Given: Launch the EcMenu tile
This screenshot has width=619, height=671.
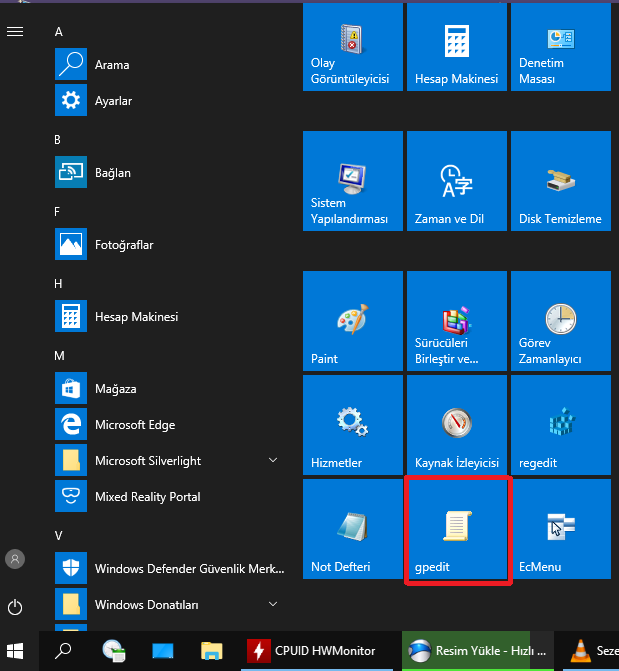Looking at the screenshot, I should tap(561, 529).
